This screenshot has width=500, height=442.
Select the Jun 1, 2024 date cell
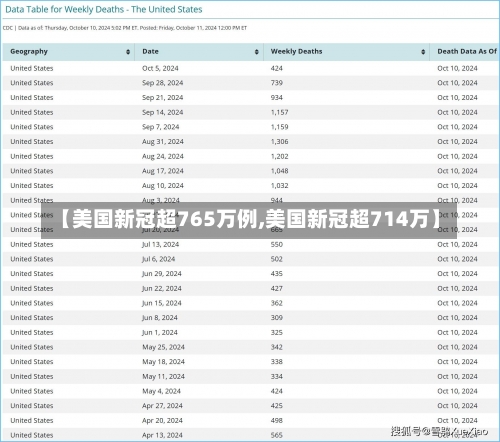(160, 332)
